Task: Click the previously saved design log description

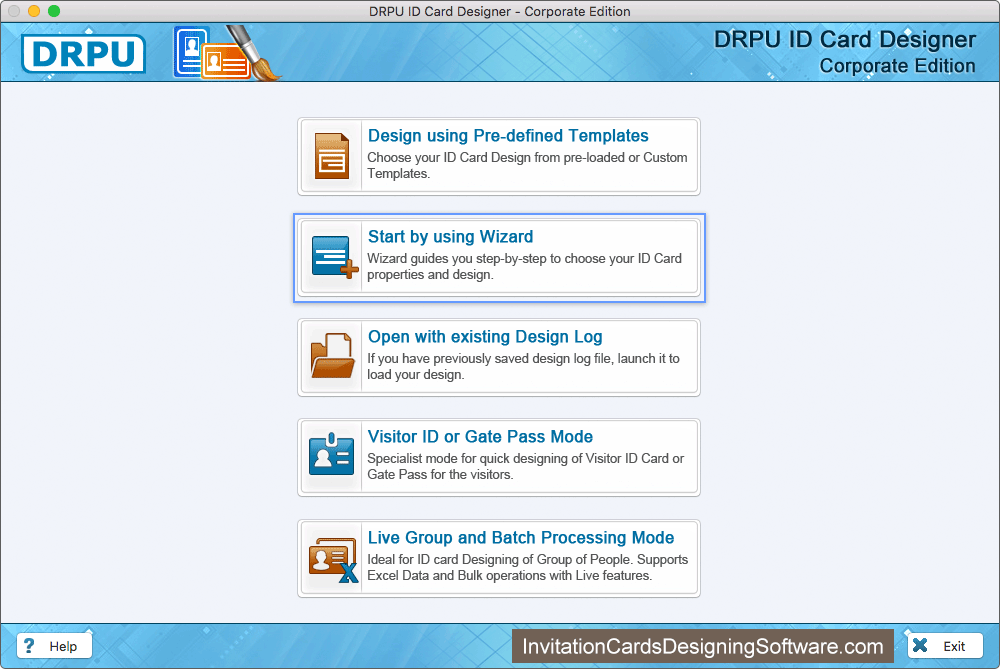Action: pyautogui.click(x=523, y=367)
